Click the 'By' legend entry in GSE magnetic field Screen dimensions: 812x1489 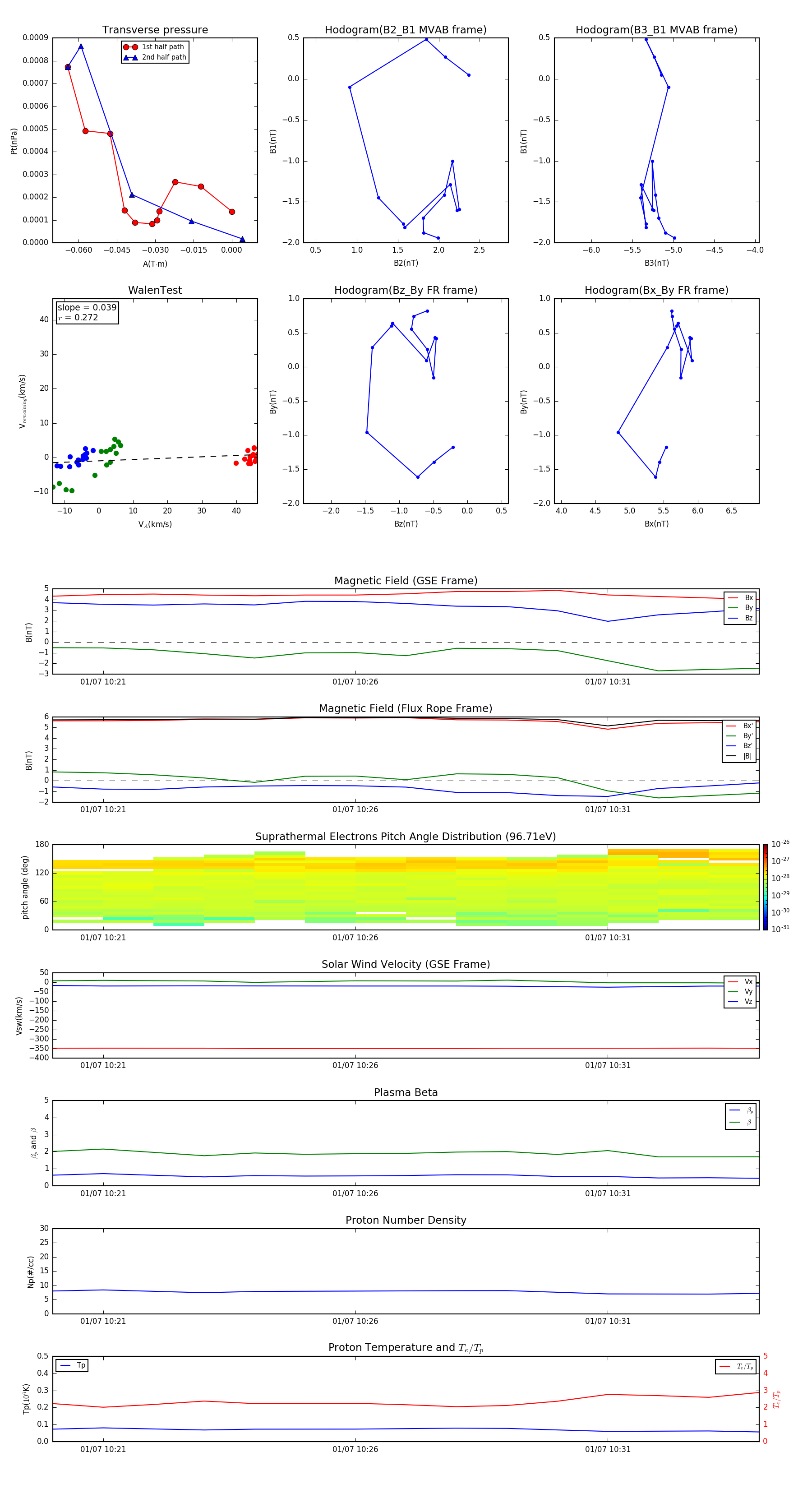(x=740, y=607)
